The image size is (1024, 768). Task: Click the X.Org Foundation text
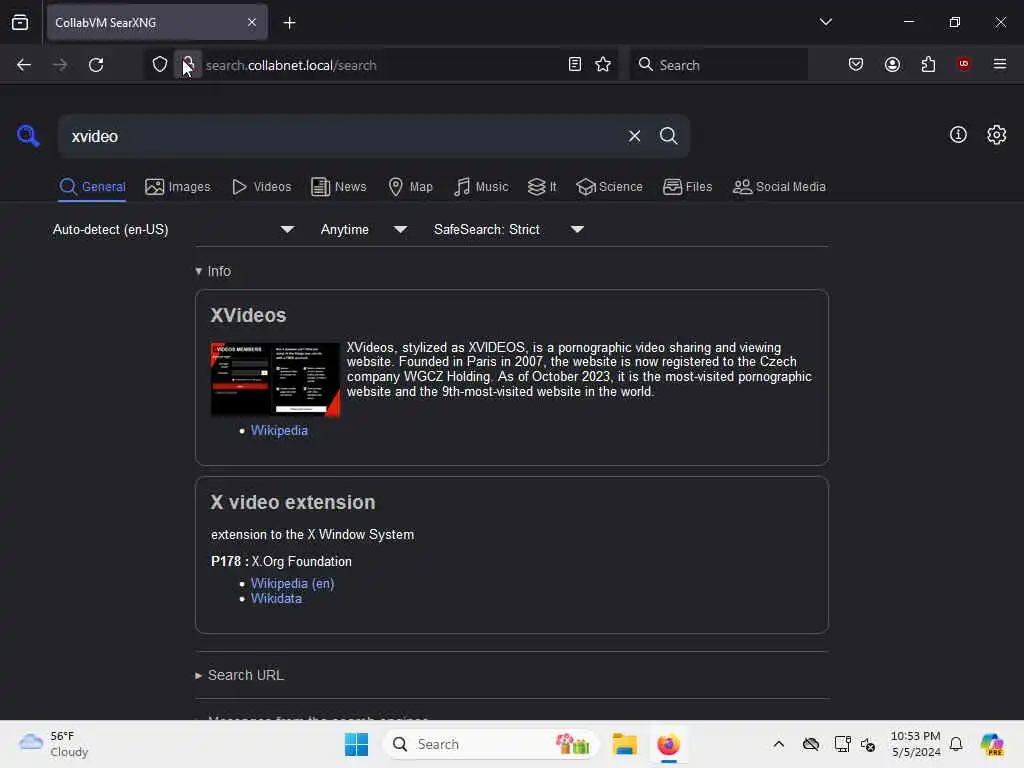302,562
